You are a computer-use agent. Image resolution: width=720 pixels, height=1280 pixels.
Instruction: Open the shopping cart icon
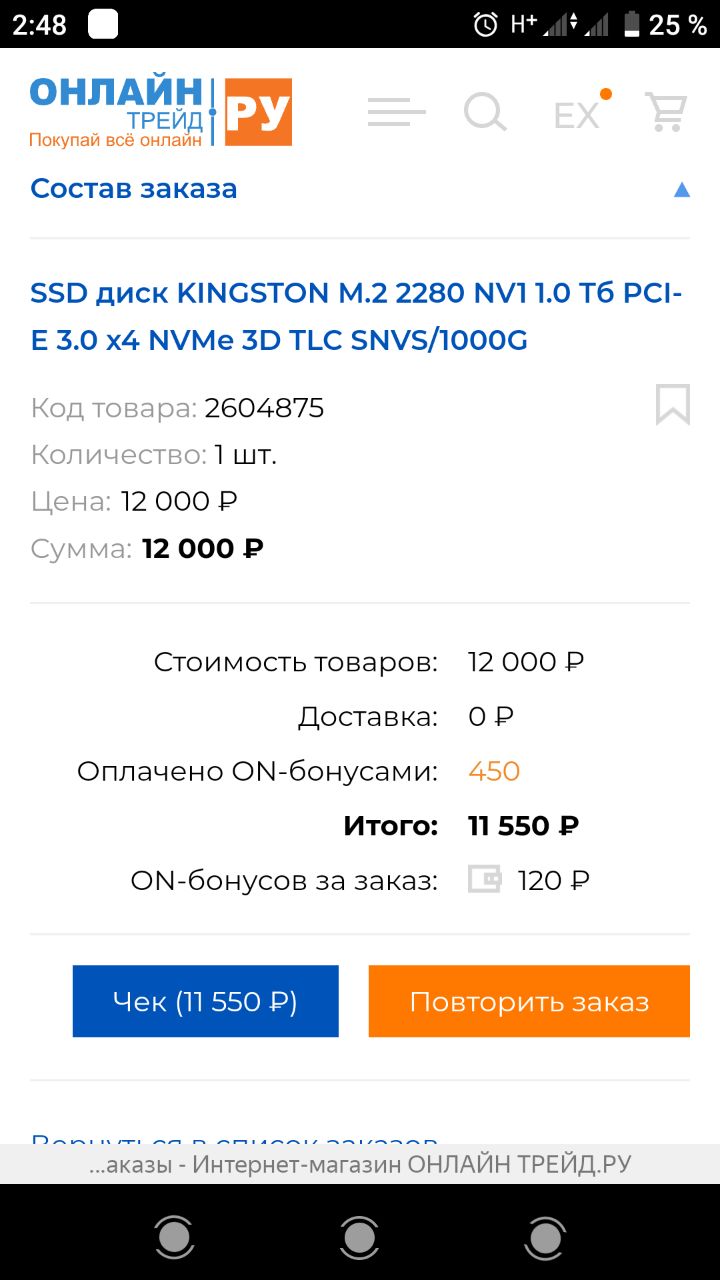[665, 112]
